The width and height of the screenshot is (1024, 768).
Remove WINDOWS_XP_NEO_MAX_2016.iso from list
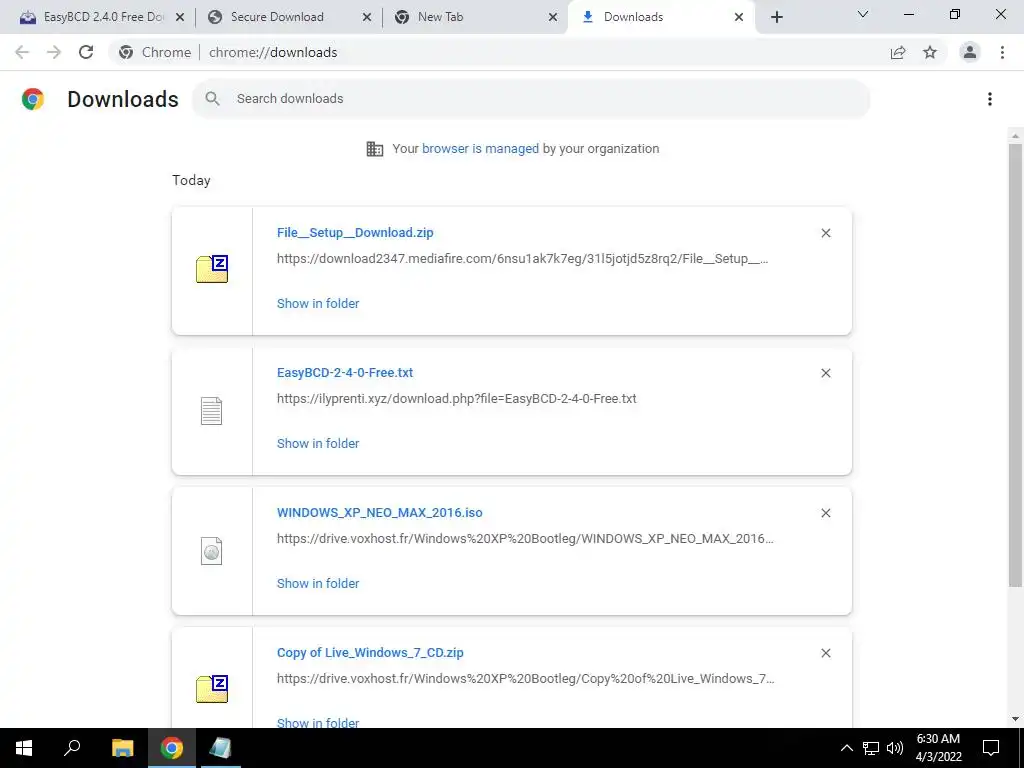point(825,513)
